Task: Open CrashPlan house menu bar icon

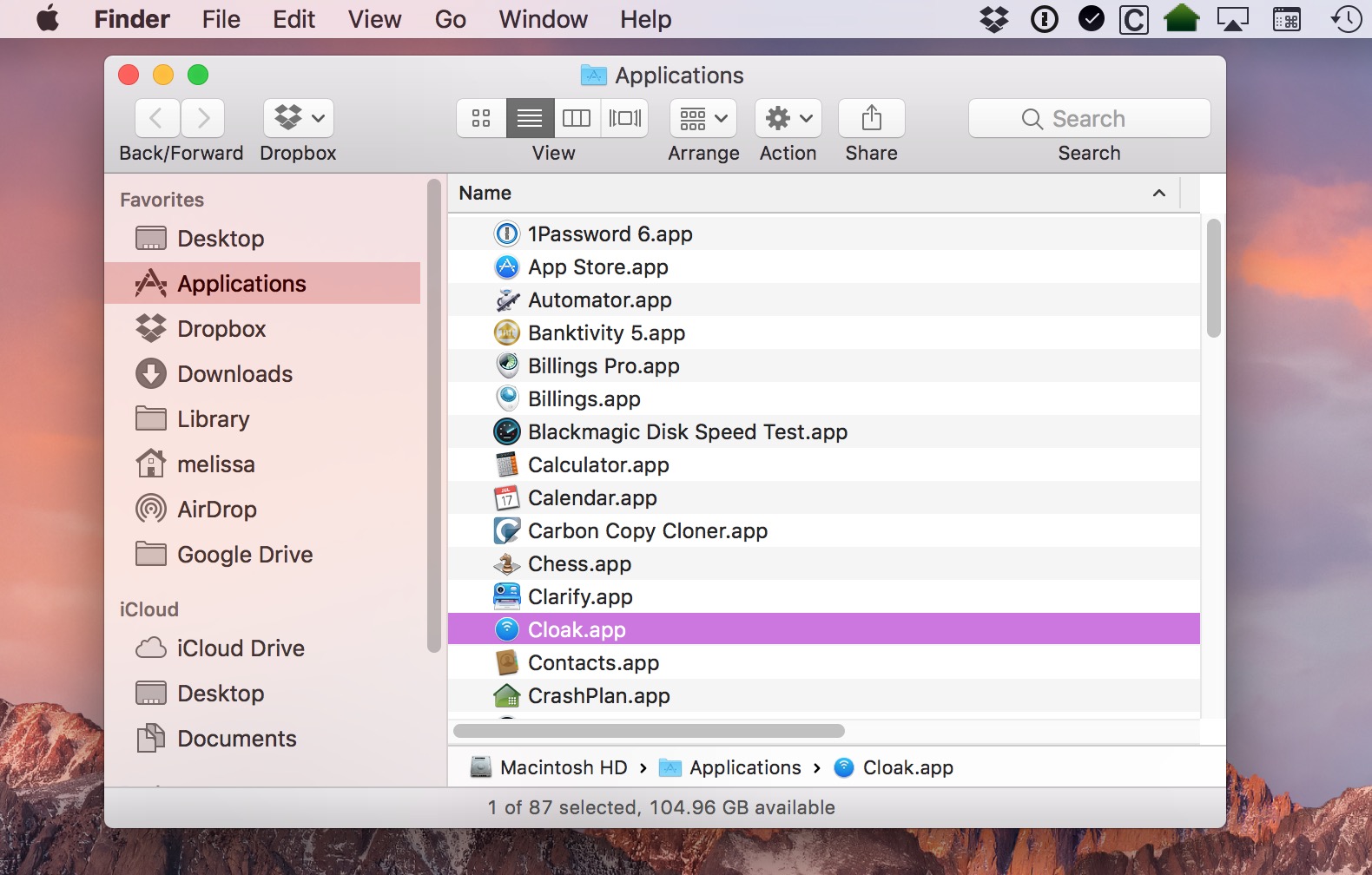Action: [x=1182, y=18]
